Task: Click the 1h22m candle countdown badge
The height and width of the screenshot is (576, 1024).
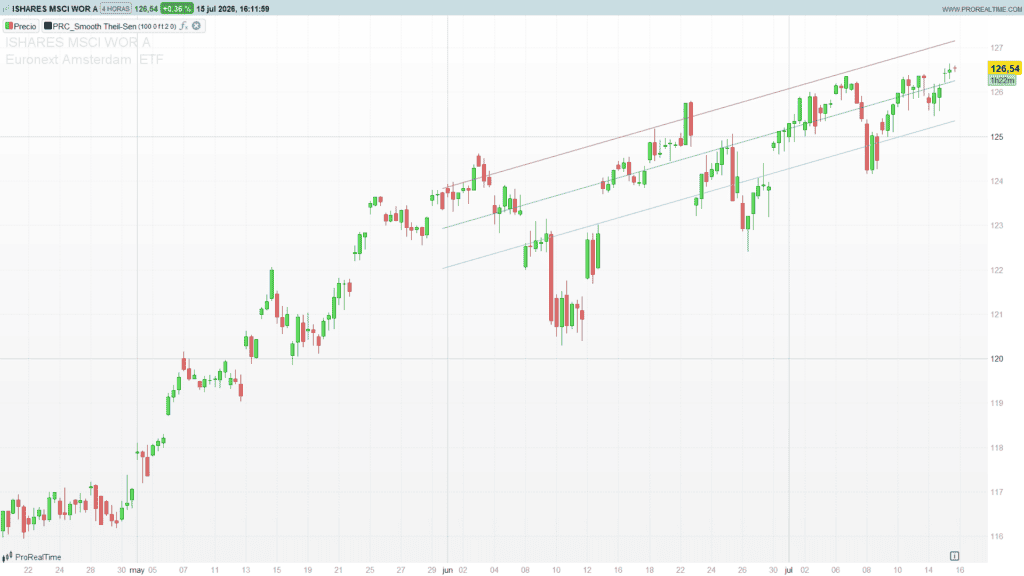Action: coord(1002,80)
